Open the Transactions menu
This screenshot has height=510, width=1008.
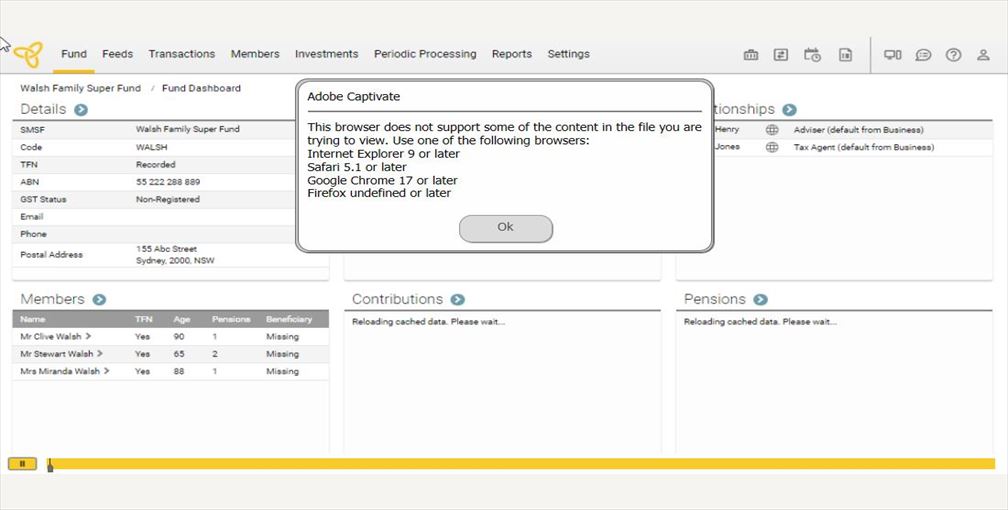[x=182, y=54]
